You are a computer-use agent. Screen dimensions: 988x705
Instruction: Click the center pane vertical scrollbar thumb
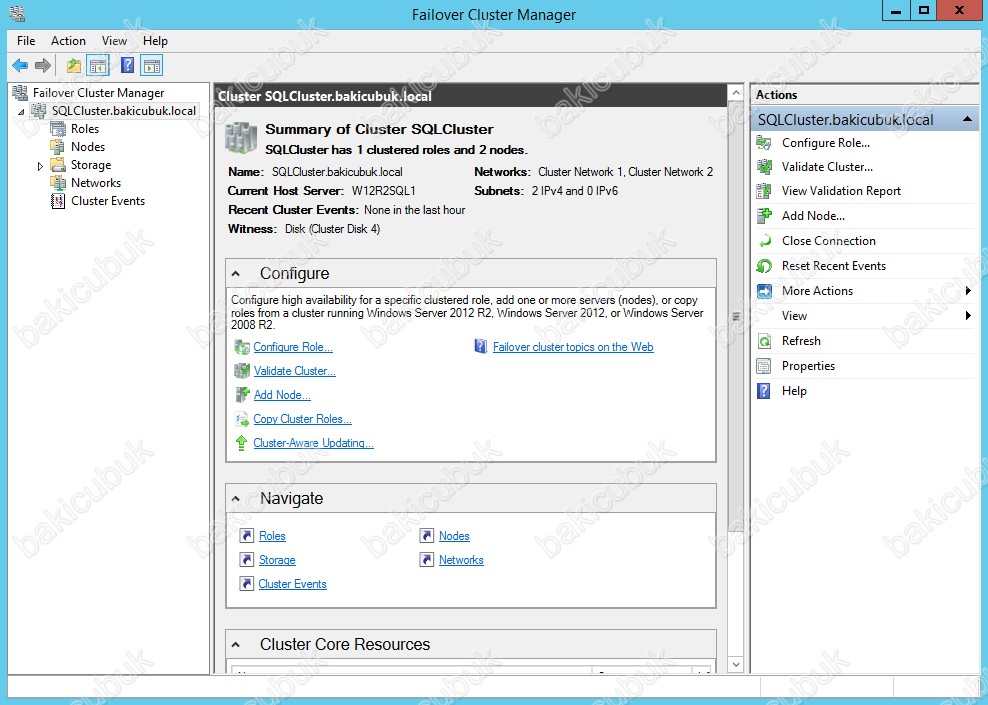pos(735,316)
